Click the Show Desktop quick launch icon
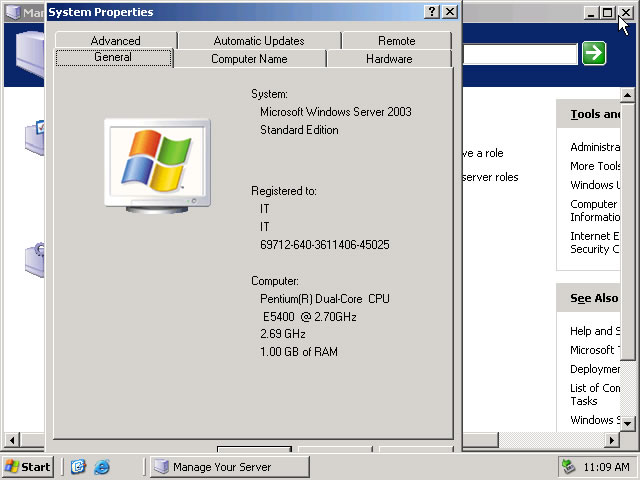This screenshot has width=640, height=480. (78, 467)
